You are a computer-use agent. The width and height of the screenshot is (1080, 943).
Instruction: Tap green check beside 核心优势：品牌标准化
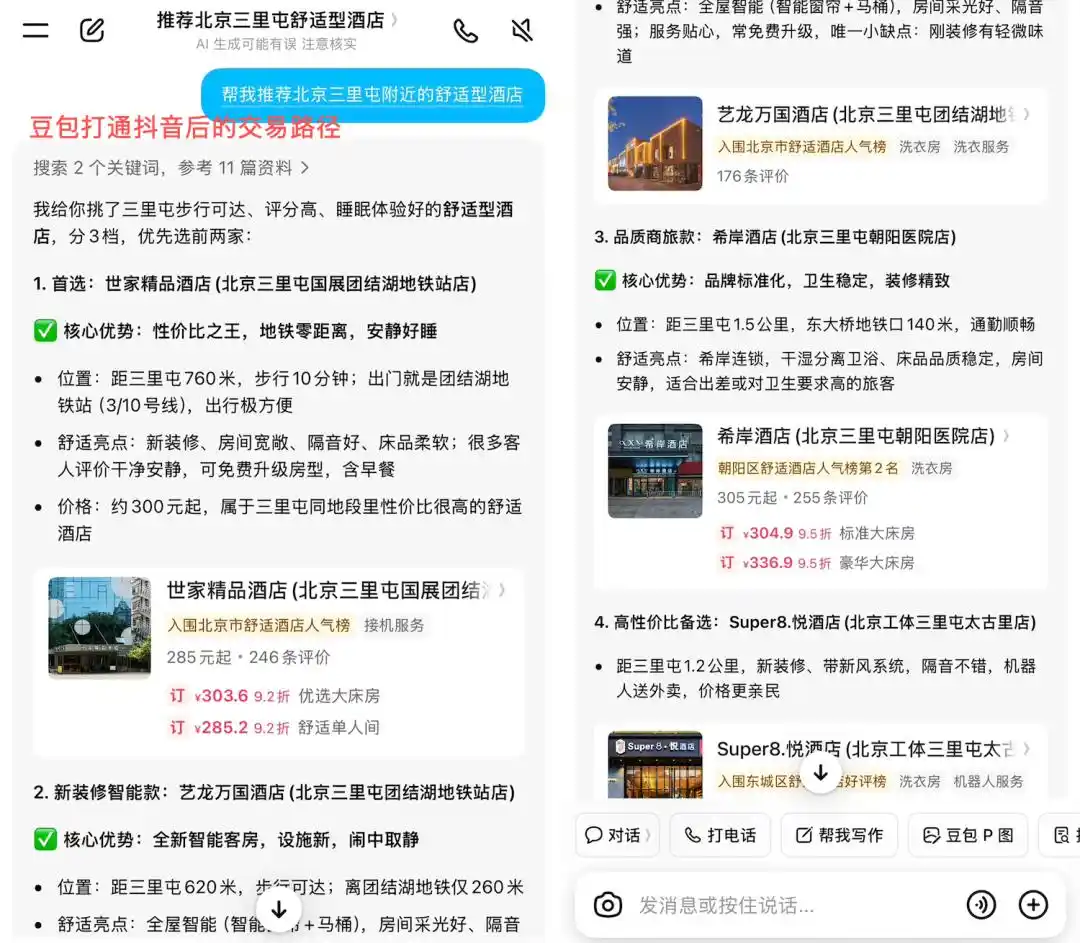click(x=605, y=280)
